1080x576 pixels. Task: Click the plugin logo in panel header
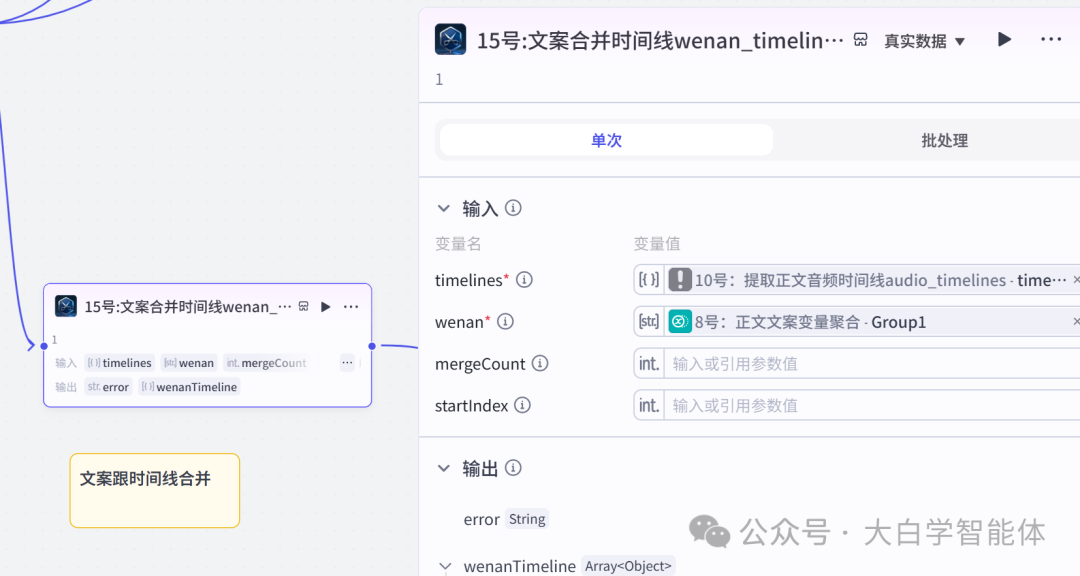(x=450, y=39)
